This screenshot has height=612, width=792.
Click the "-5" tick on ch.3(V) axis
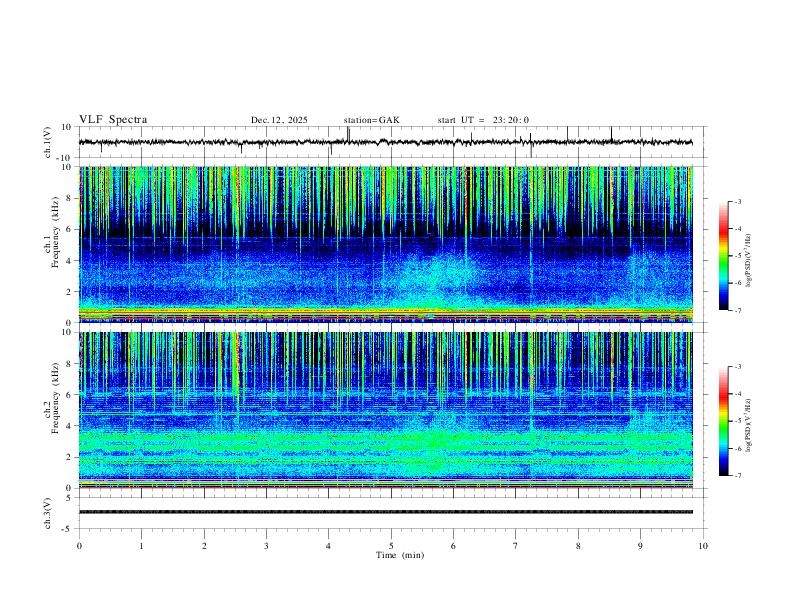pos(68,529)
